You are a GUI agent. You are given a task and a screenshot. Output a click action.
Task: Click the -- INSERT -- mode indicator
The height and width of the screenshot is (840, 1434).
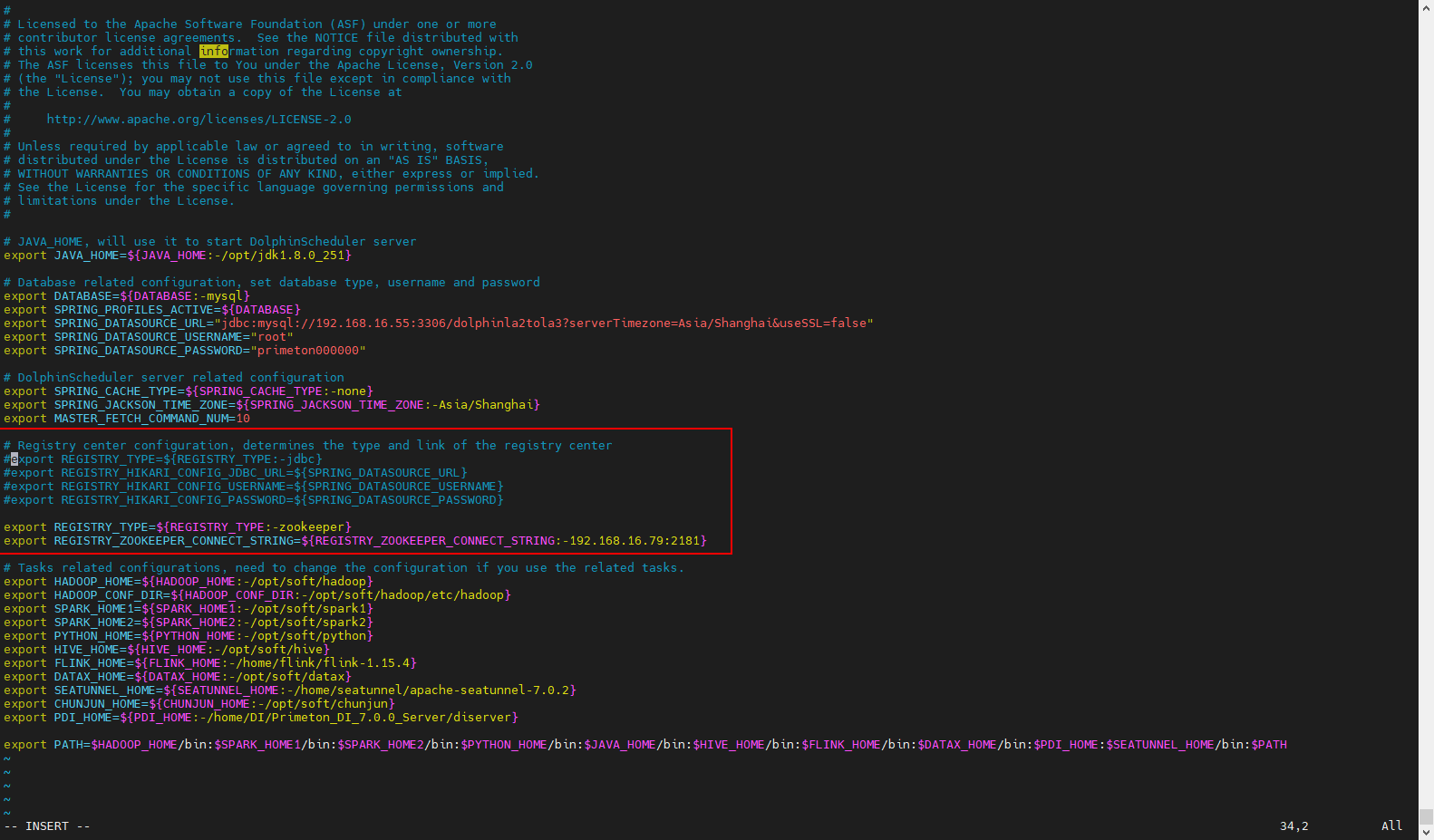[47, 826]
